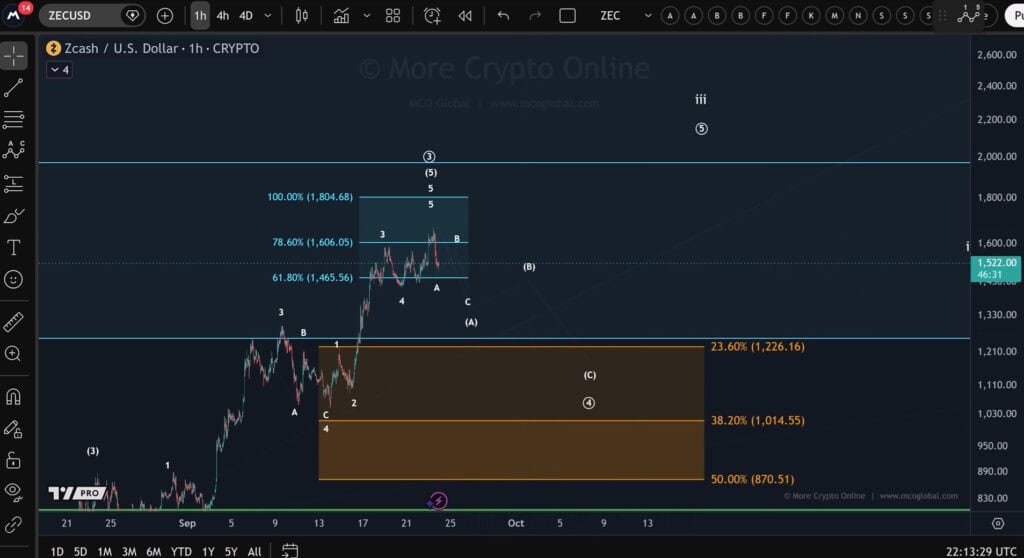Toggle stay in drawing mode
The height and width of the screenshot is (558, 1024).
[x=14, y=429]
